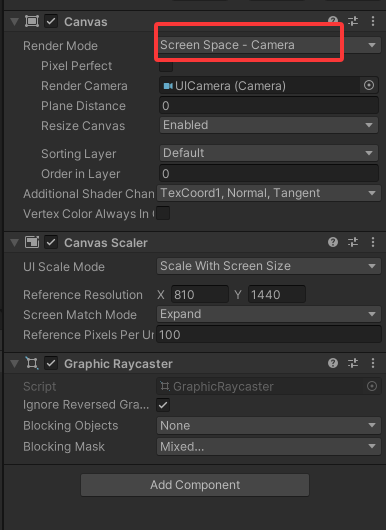The image size is (386, 530).
Task: Enable the Pixel Perfect checkbox
Action: 166,66
